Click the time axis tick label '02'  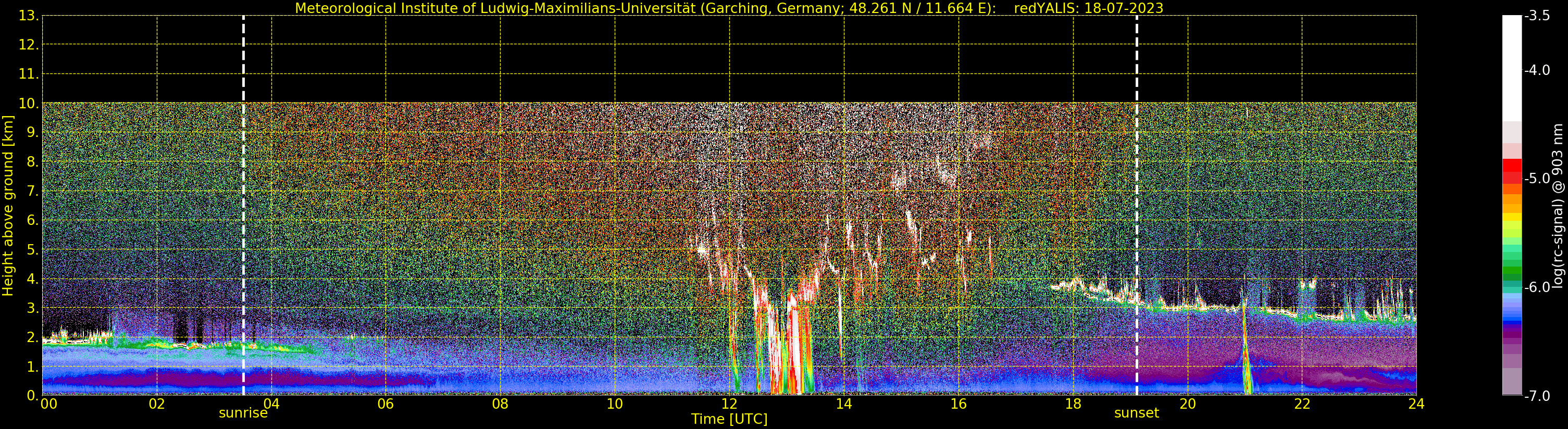tap(157, 404)
